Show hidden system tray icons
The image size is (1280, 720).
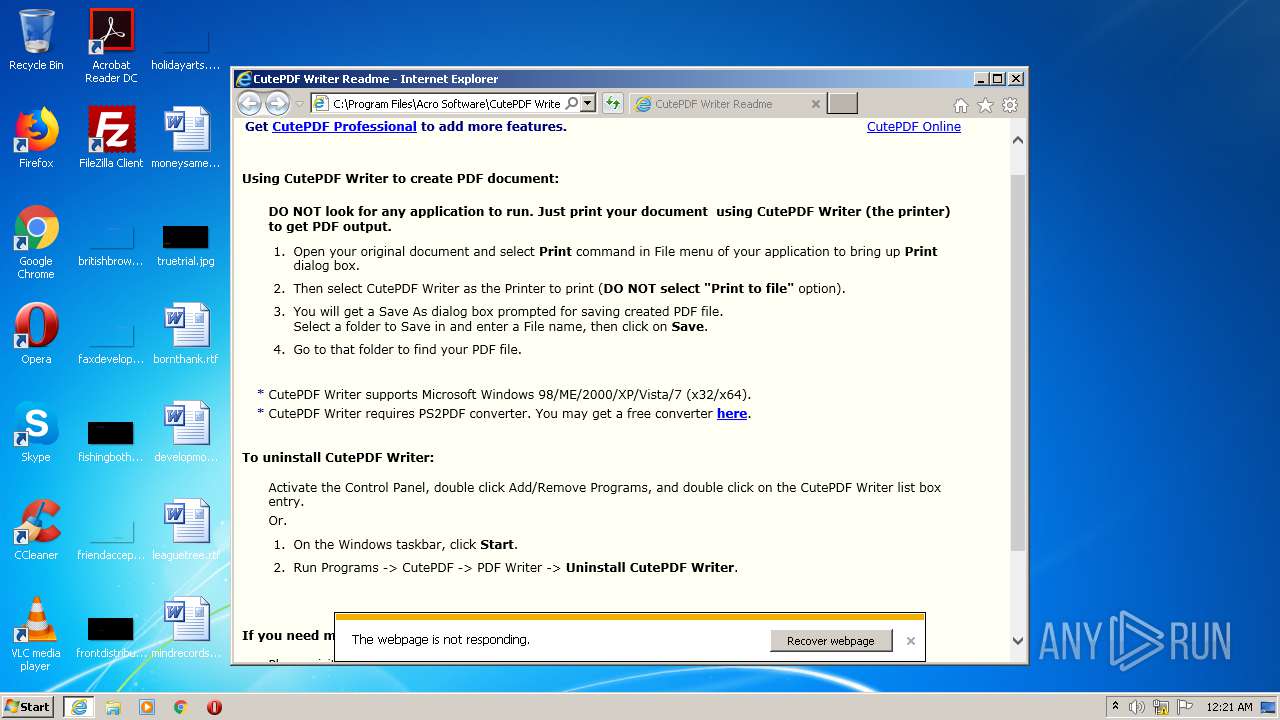[x=1116, y=707]
